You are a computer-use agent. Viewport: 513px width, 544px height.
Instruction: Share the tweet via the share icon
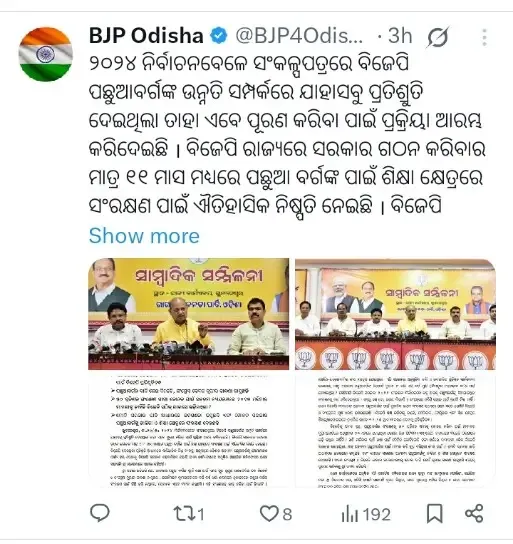[x=474, y=513]
